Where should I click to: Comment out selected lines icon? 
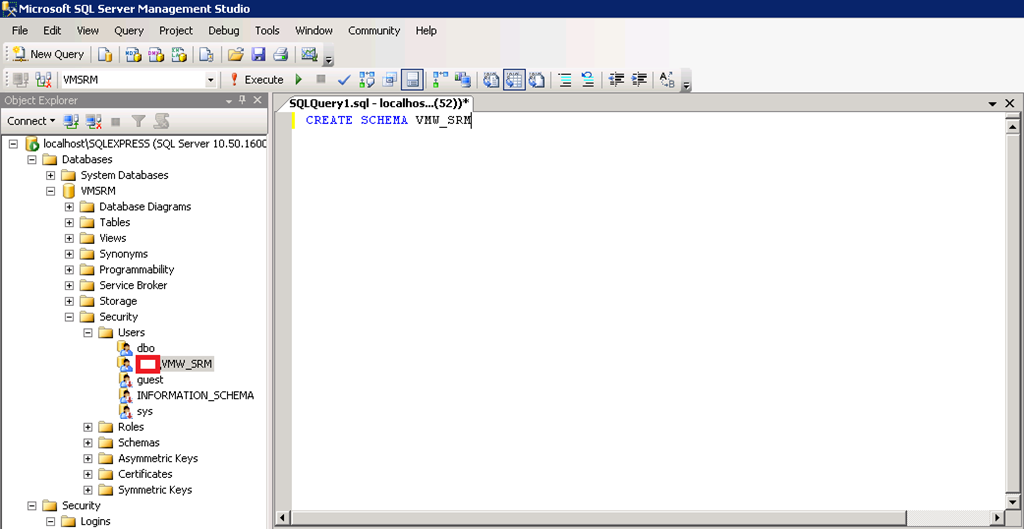tap(565, 80)
